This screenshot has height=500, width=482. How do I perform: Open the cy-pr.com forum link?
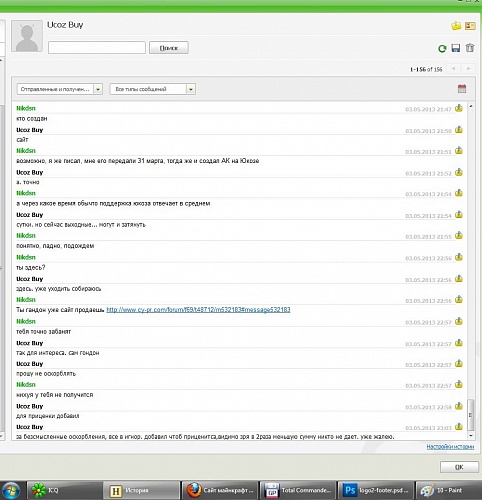(198, 310)
